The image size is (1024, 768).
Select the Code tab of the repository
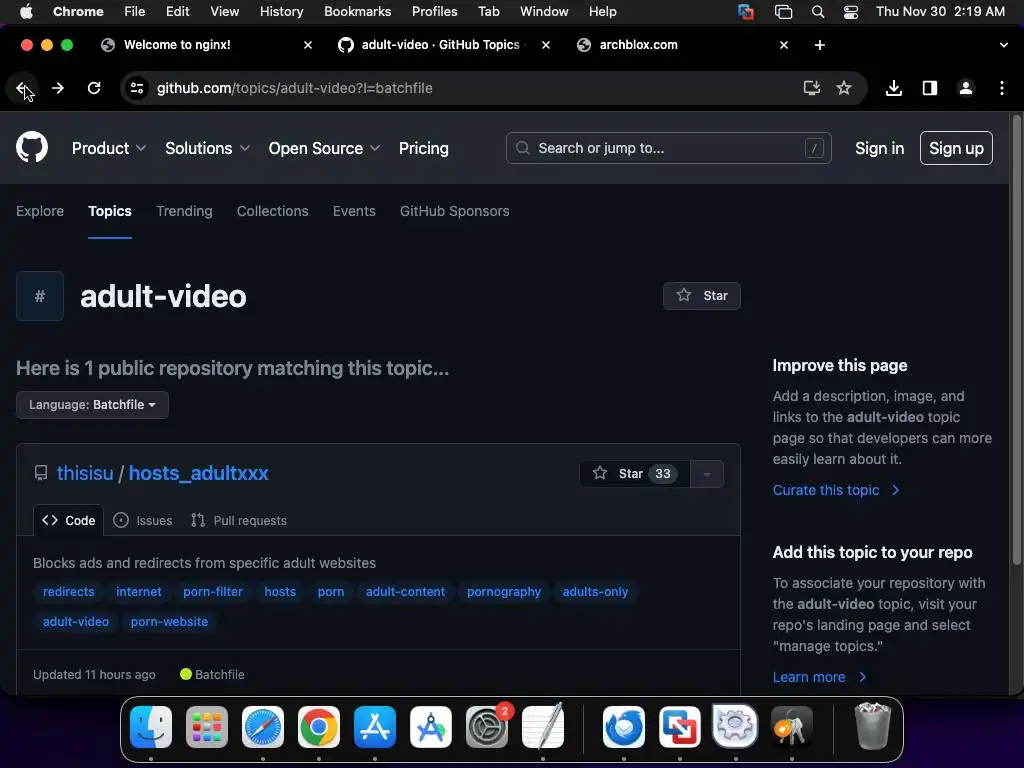[x=69, y=520]
